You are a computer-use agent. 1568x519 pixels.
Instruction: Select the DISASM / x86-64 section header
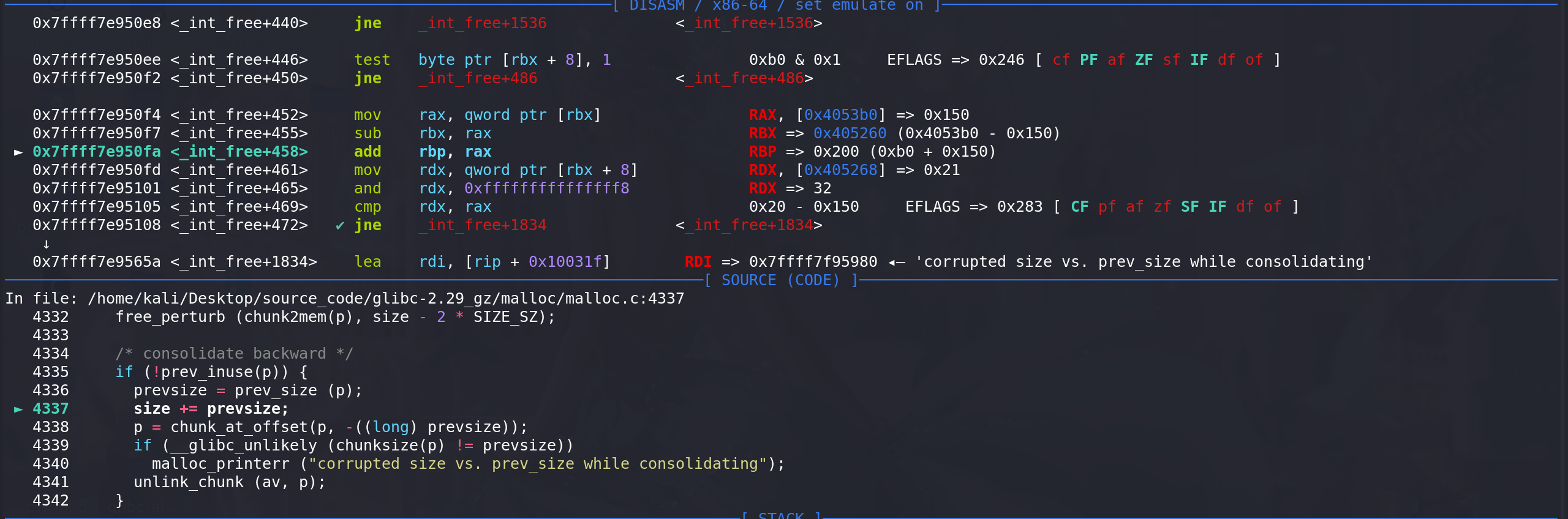pos(776,6)
